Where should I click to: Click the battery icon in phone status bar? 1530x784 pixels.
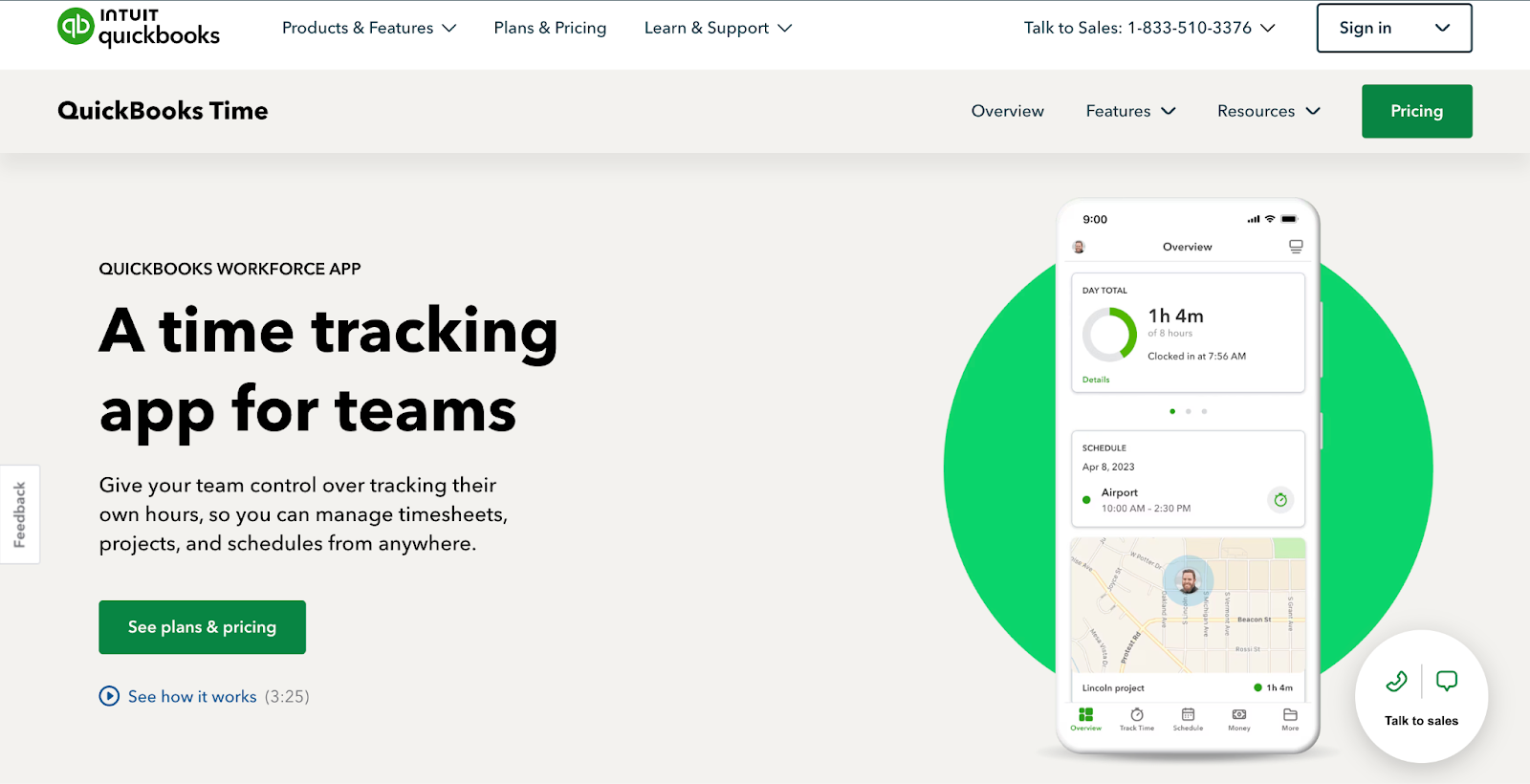pyautogui.click(x=1289, y=219)
